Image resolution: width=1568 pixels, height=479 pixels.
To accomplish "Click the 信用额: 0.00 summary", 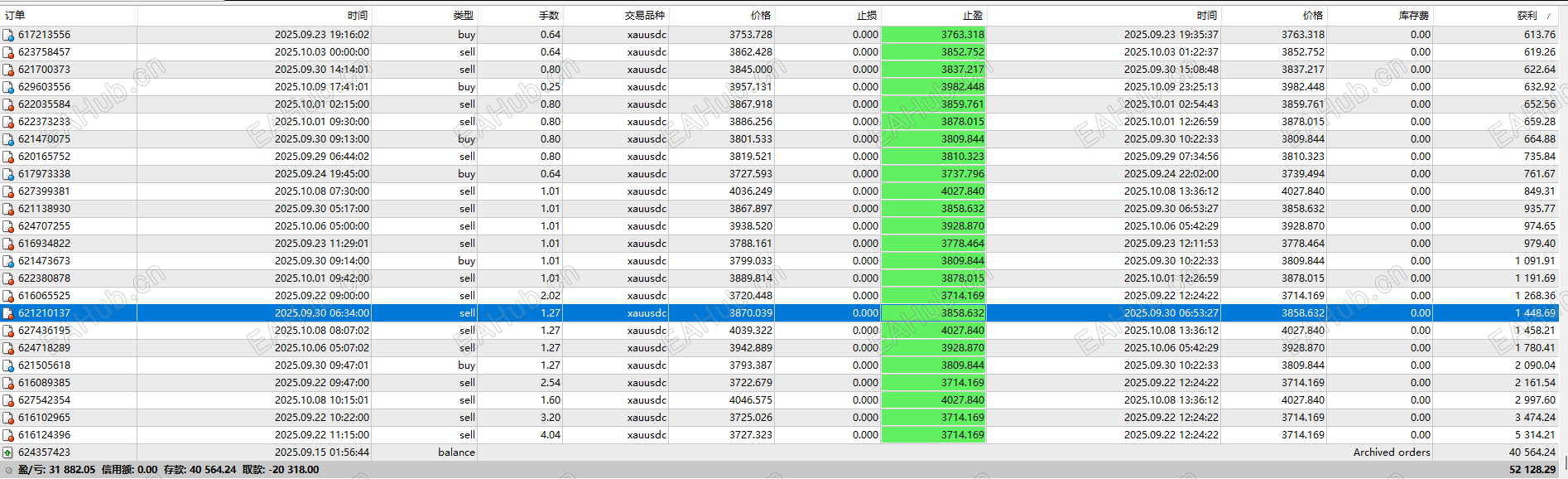I will [129, 470].
